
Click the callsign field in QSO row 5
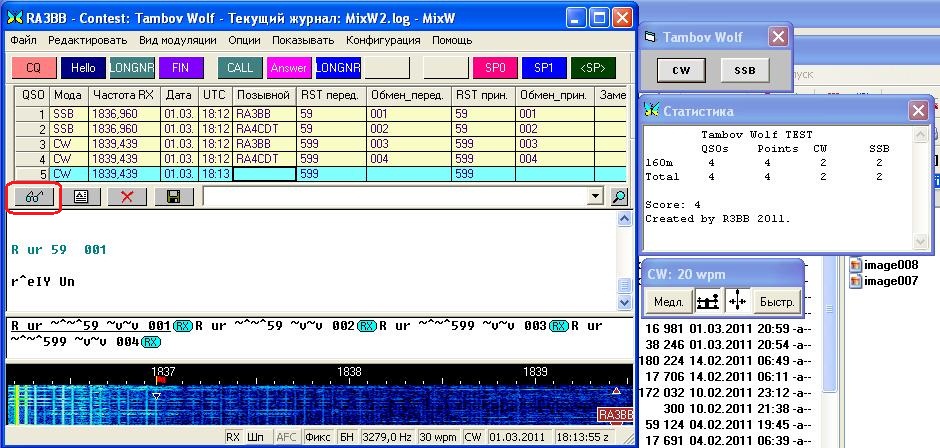(x=264, y=173)
